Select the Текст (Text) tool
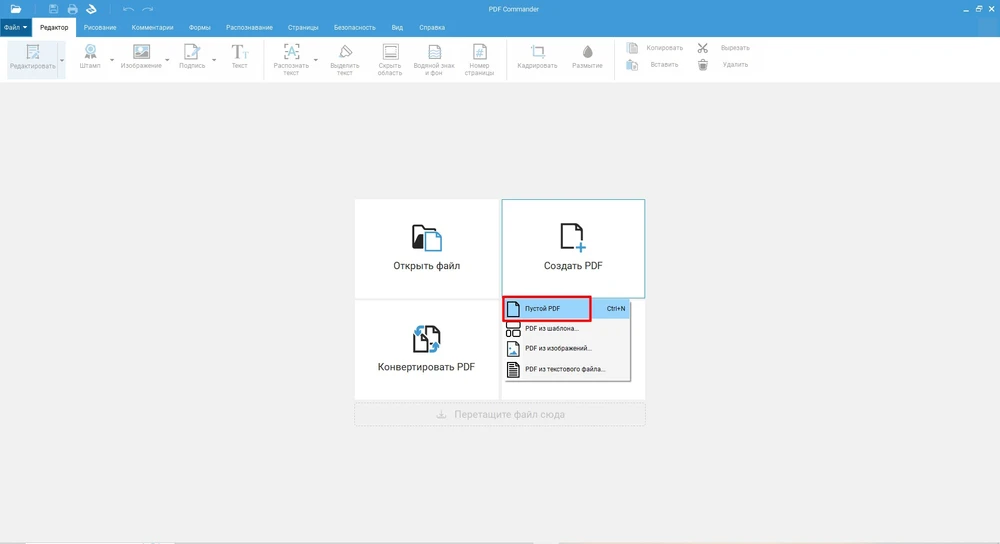This screenshot has height=544, width=1000. [240, 52]
